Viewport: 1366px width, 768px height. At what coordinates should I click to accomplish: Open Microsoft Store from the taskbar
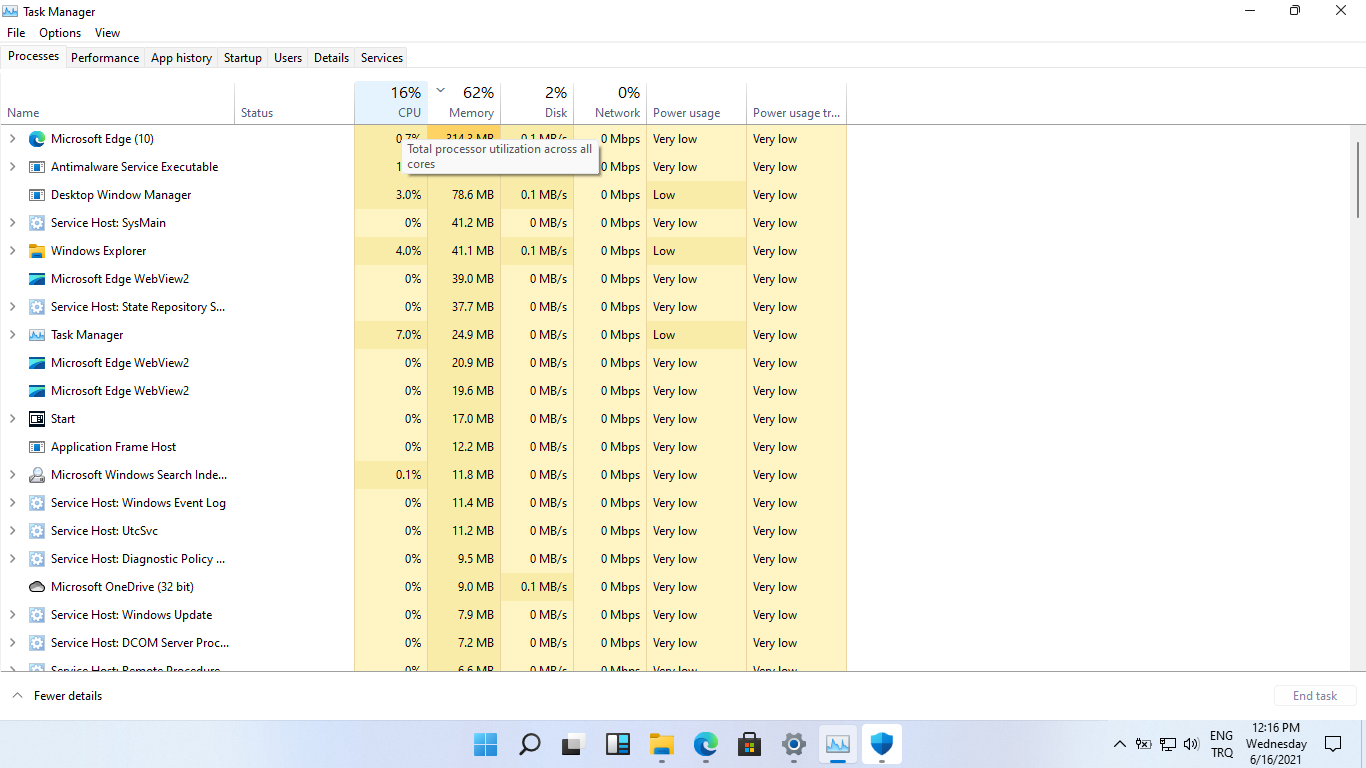pos(749,744)
